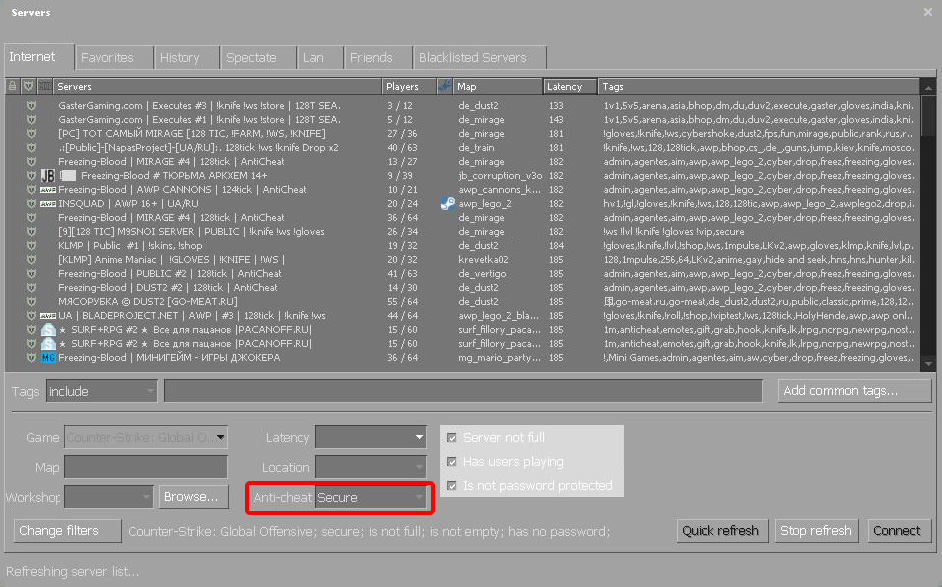This screenshot has width=942, height=587.
Task: Sort the list by the Servers column
Action: 217,87
